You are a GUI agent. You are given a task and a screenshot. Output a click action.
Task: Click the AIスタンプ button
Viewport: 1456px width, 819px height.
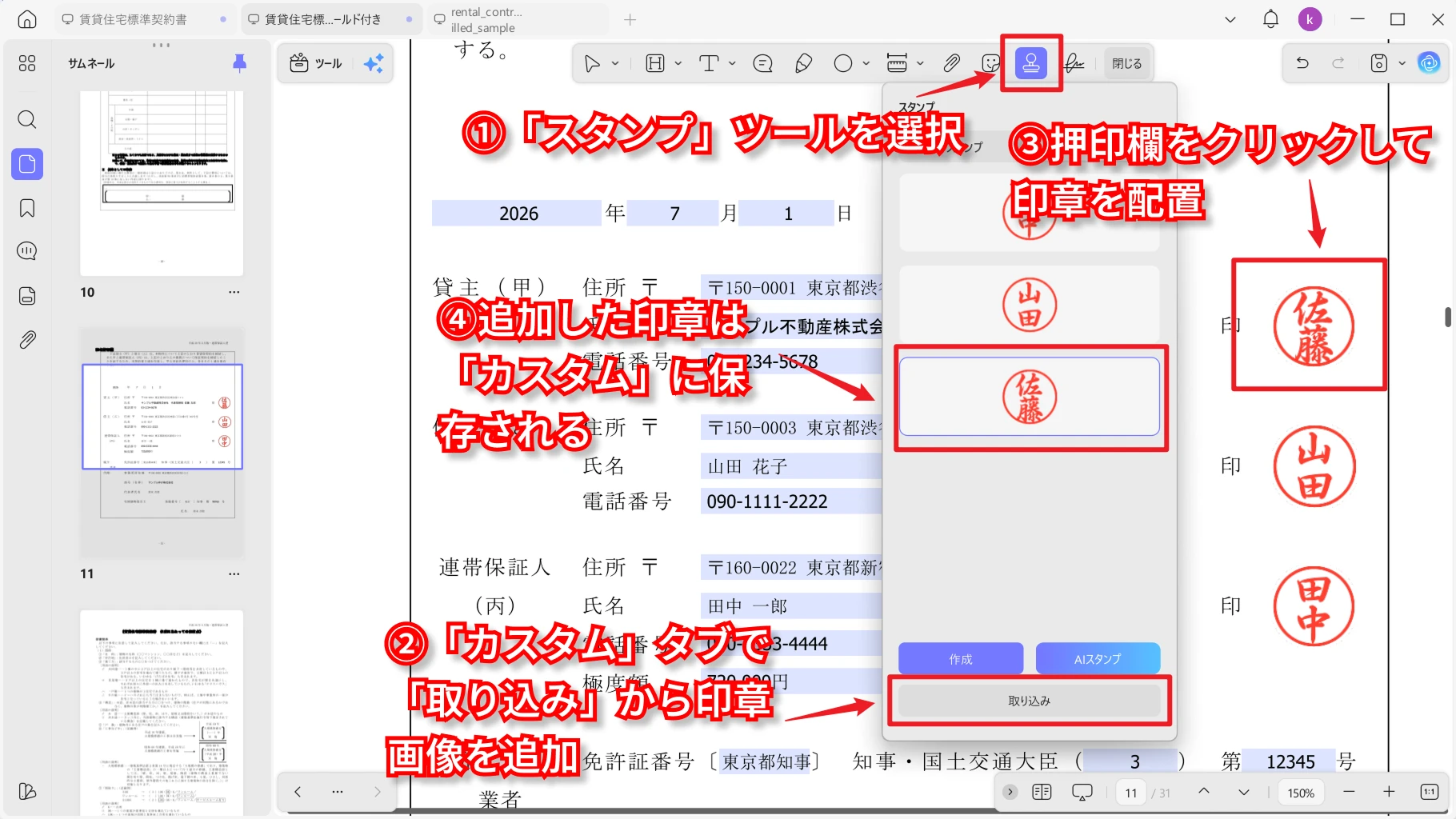(x=1098, y=659)
